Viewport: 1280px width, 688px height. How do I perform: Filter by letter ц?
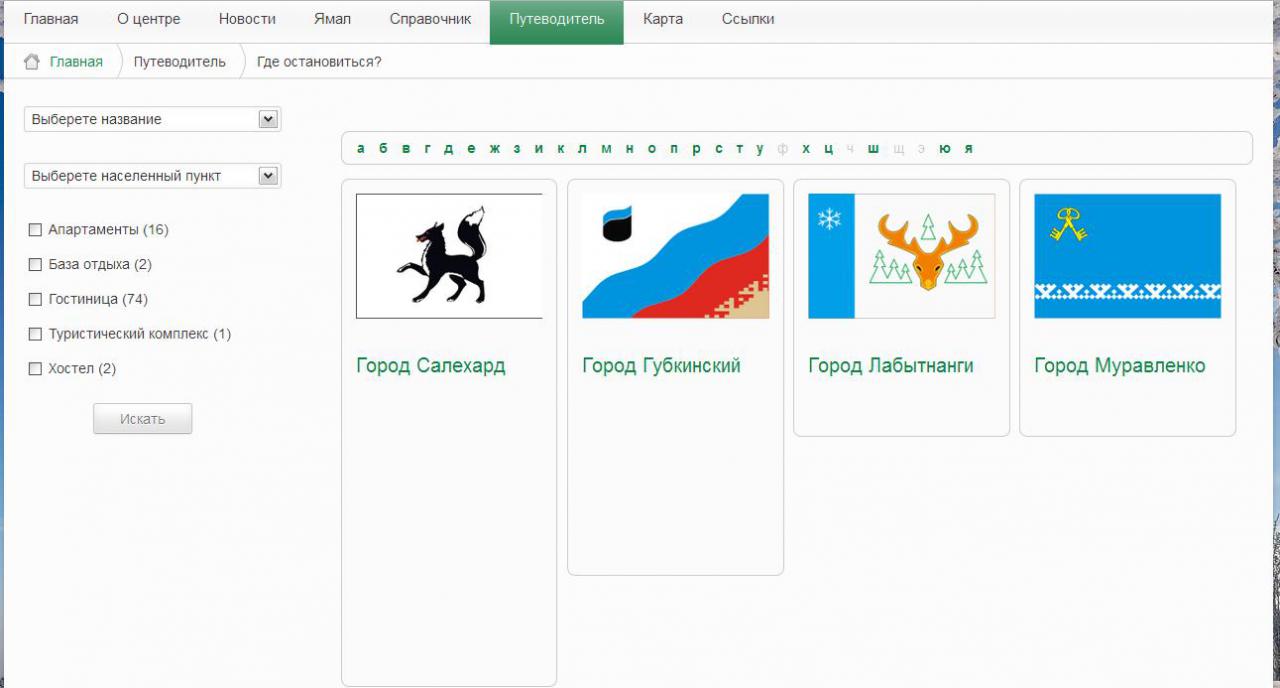click(828, 149)
